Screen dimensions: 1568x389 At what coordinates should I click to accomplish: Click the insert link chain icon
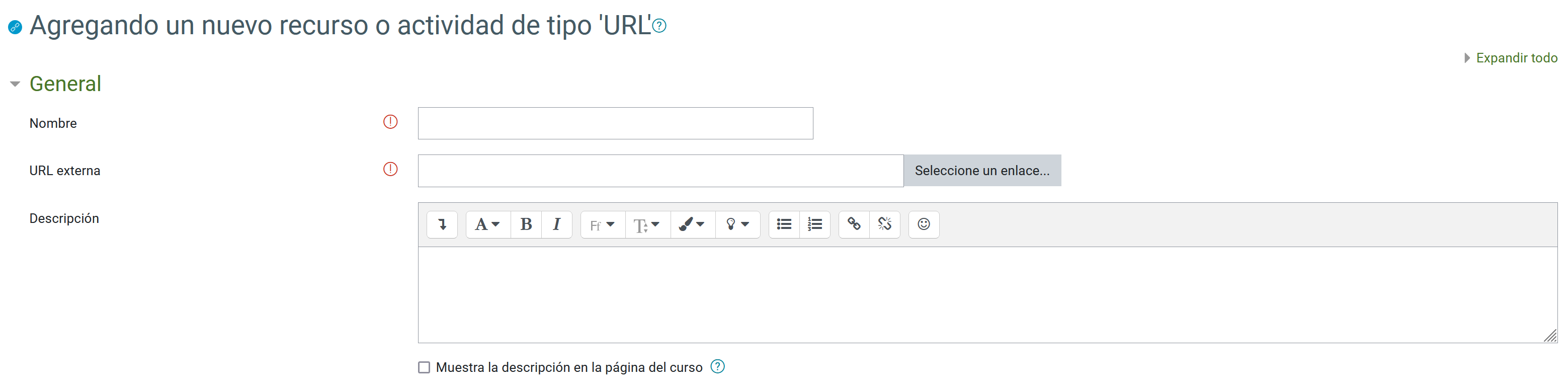[x=854, y=224]
